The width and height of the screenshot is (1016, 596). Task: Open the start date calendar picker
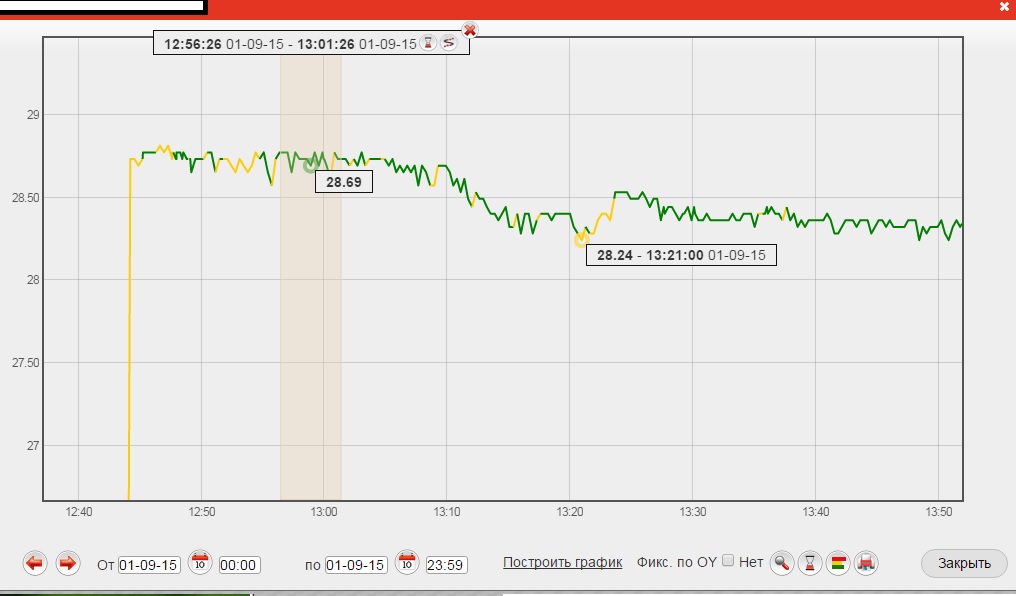(200, 563)
